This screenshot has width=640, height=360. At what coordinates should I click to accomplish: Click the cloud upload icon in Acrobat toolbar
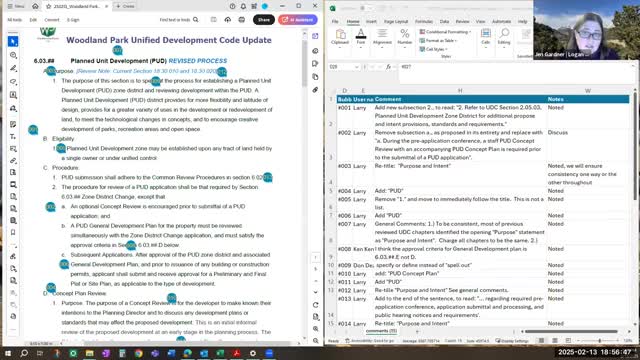[x=228, y=20]
